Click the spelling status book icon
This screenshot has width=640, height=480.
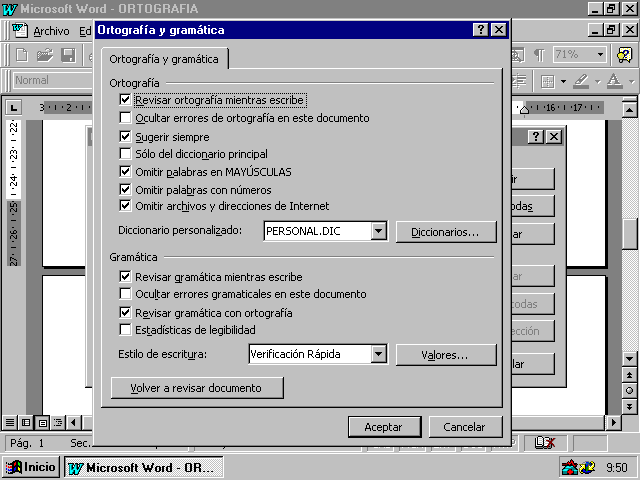click(545, 442)
